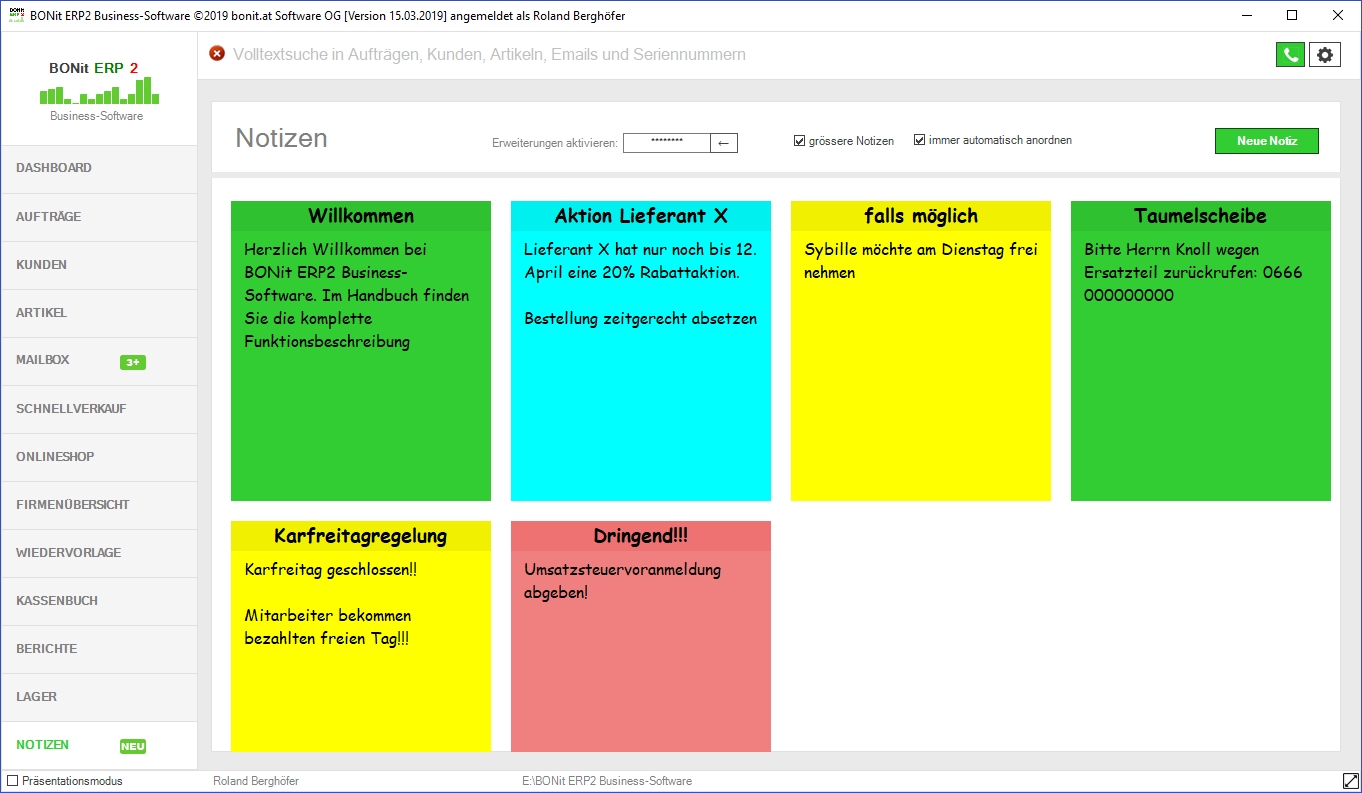Open the Wiedervorlage section
The height and width of the screenshot is (793, 1362).
(99, 553)
